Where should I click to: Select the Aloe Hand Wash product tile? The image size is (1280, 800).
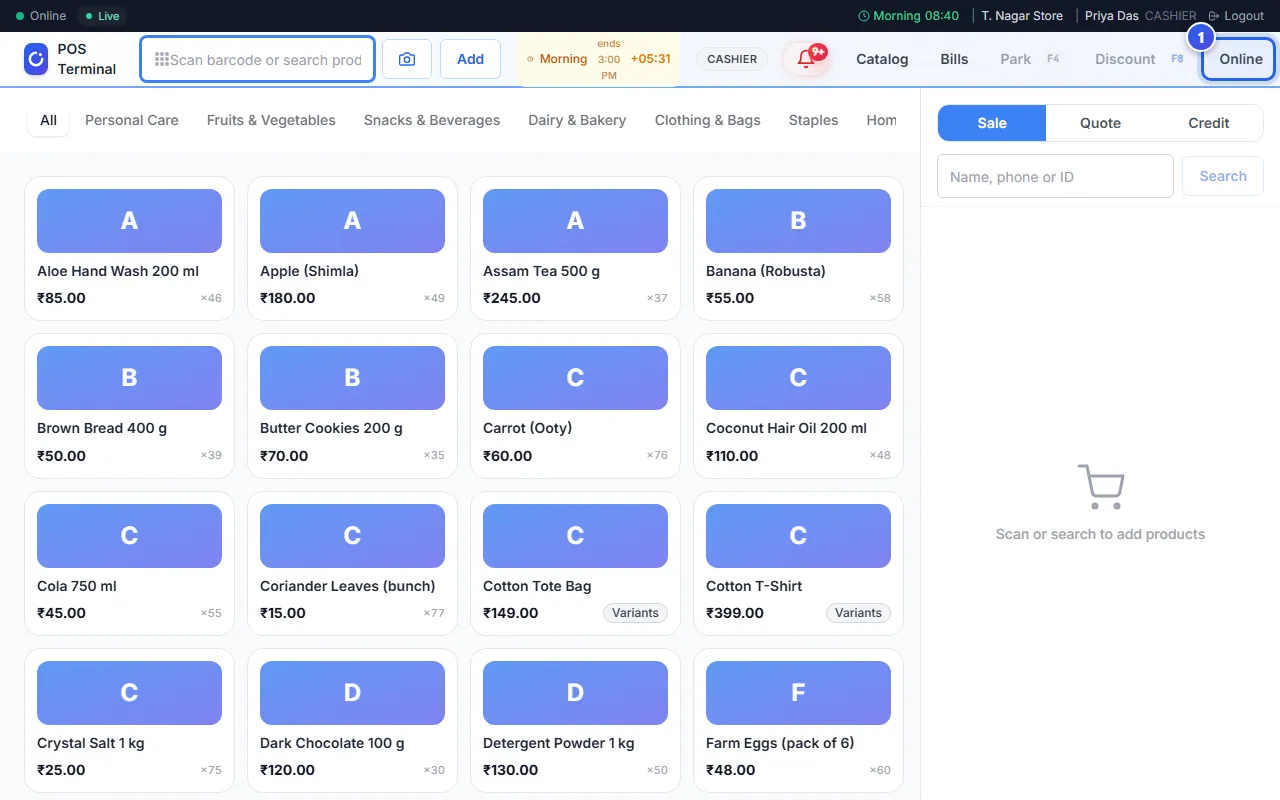pos(129,248)
